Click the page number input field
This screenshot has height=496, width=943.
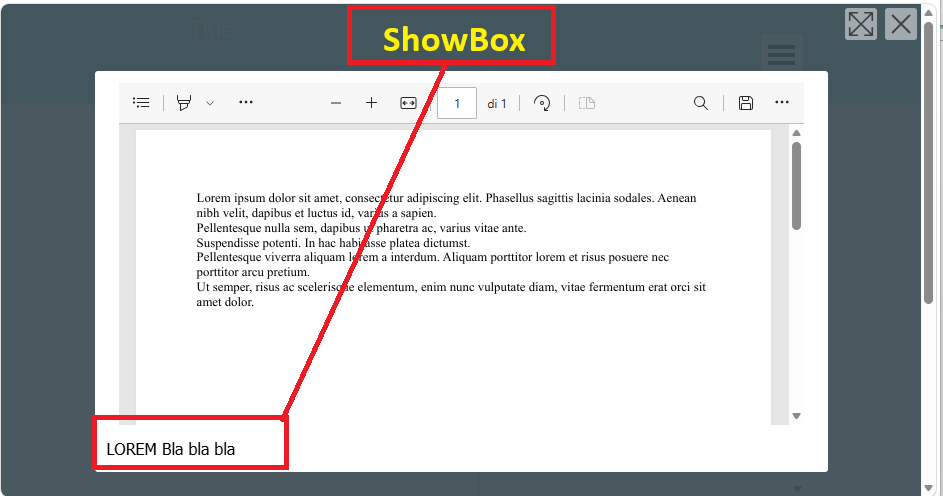[x=456, y=103]
